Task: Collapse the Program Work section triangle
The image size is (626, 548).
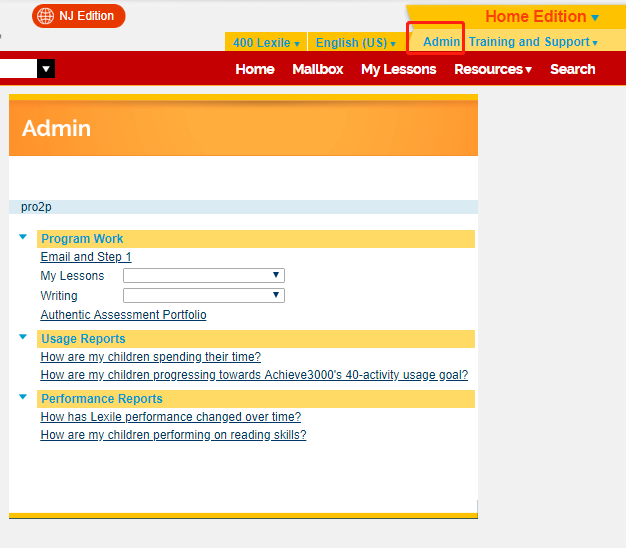Action: tap(23, 237)
